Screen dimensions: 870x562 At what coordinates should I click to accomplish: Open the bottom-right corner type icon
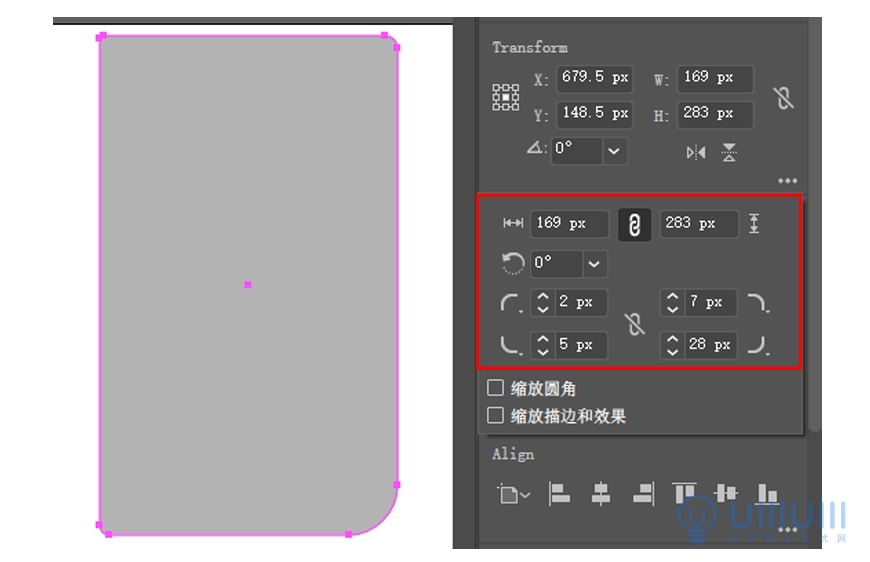[x=758, y=345]
